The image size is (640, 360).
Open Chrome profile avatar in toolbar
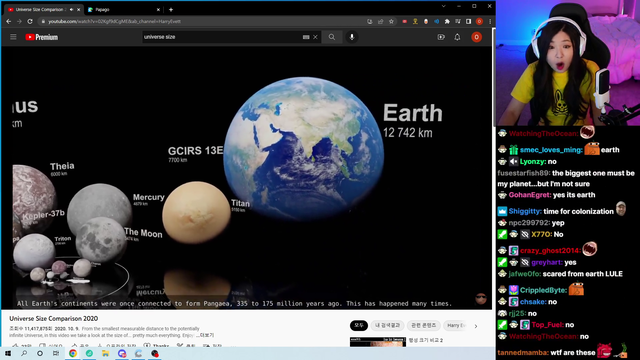479,21
